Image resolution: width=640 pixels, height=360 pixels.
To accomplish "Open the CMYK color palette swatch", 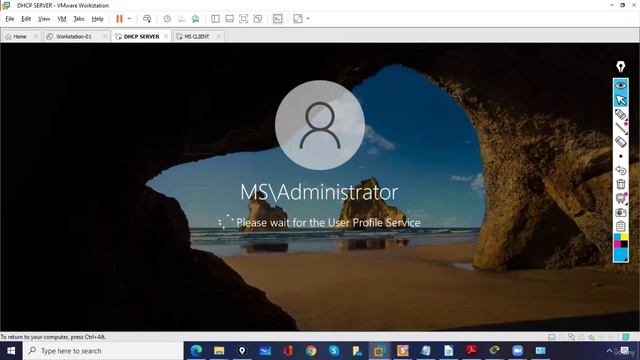I will coord(620,241).
